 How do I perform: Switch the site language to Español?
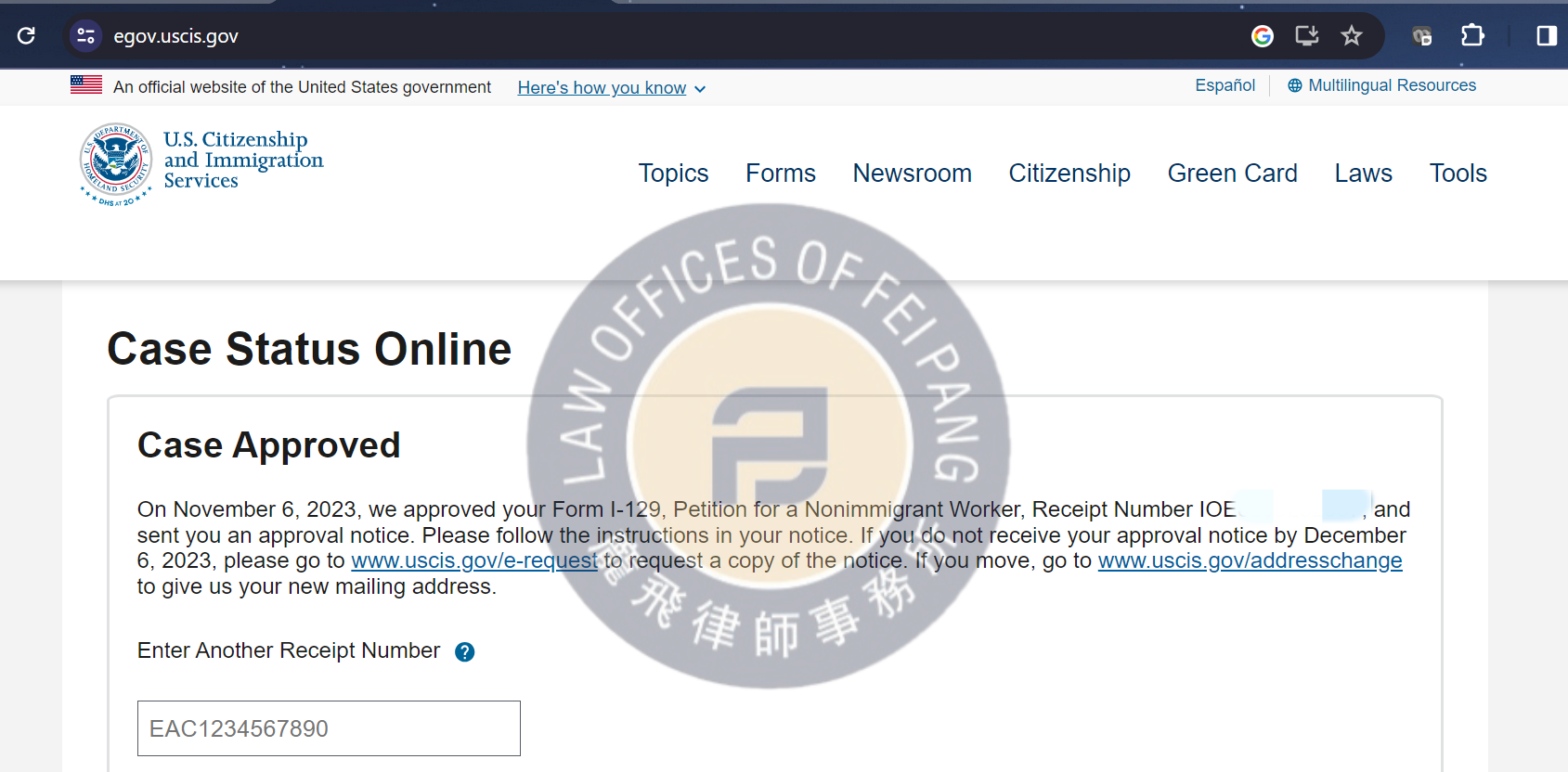coord(1225,85)
